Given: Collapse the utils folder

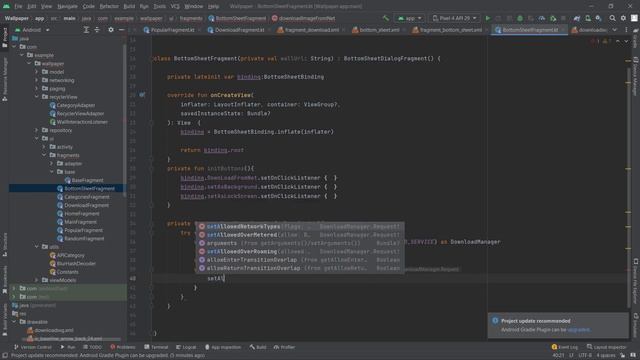Looking at the screenshot, I should point(36,247).
